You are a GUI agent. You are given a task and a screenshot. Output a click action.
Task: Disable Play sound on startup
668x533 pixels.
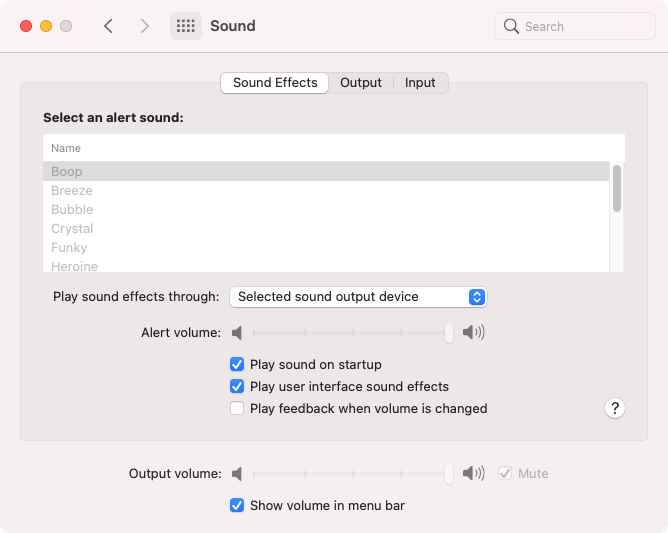click(x=237, y=364)
